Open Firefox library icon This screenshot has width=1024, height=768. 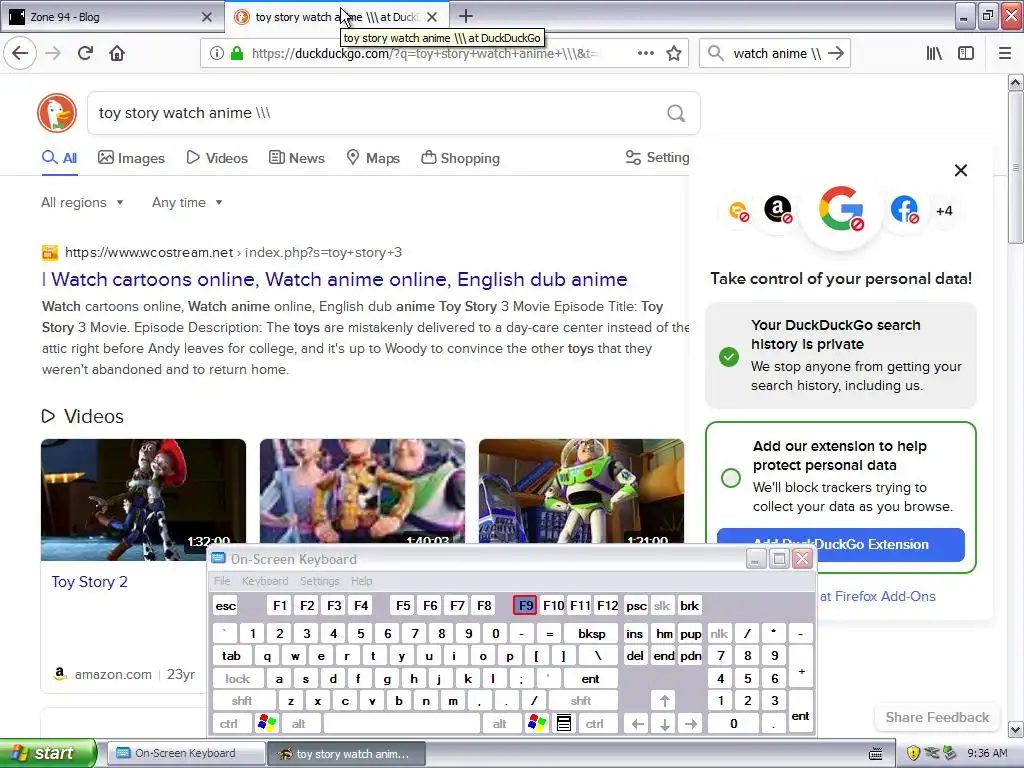pos(934,53)
